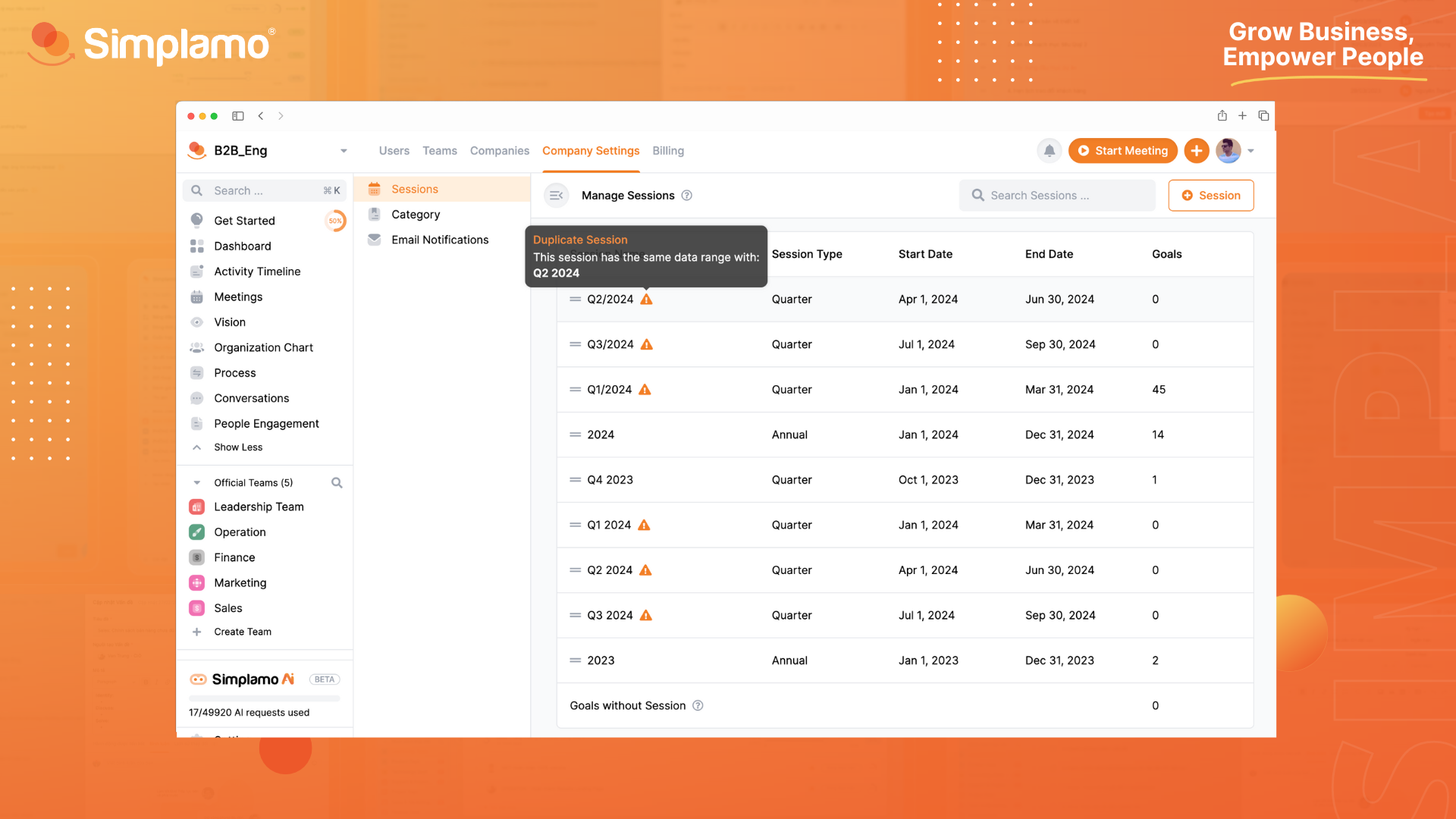Click the AI requests usage progress bar

(265, 698)
